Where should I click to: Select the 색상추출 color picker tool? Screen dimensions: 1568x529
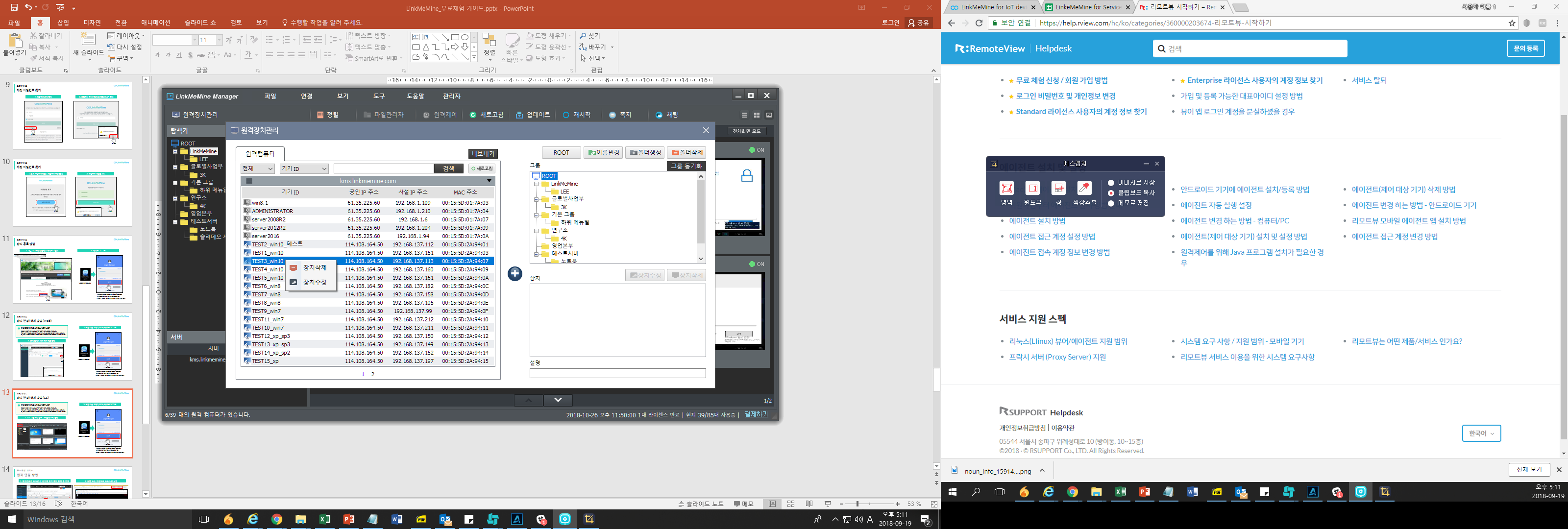point(1084,188)
